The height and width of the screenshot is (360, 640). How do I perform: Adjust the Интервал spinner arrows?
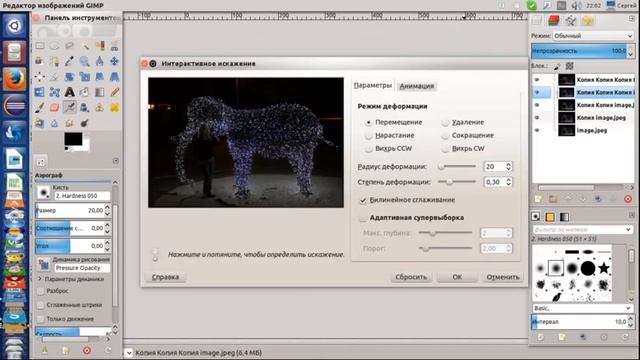click(631, 322)
